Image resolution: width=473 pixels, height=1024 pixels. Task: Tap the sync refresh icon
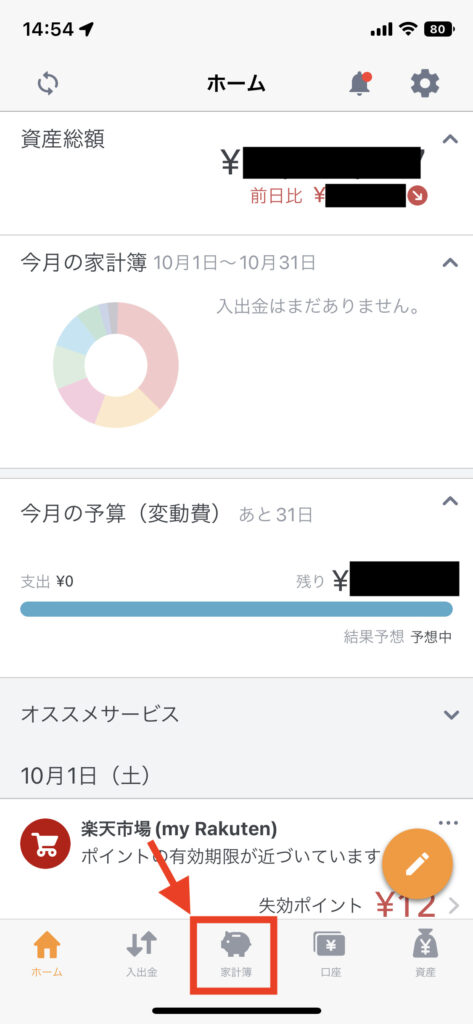48,84
